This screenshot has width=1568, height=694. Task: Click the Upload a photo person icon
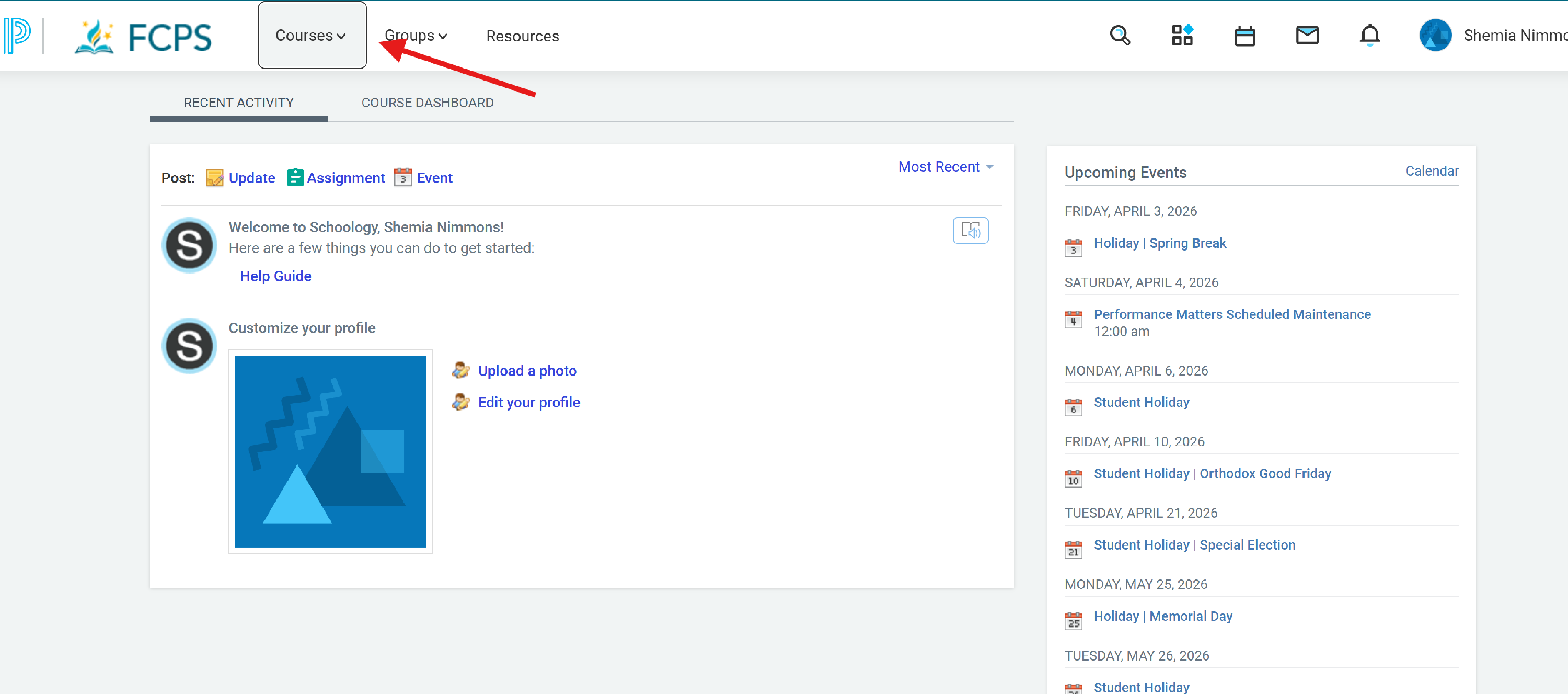pos(461,370)
